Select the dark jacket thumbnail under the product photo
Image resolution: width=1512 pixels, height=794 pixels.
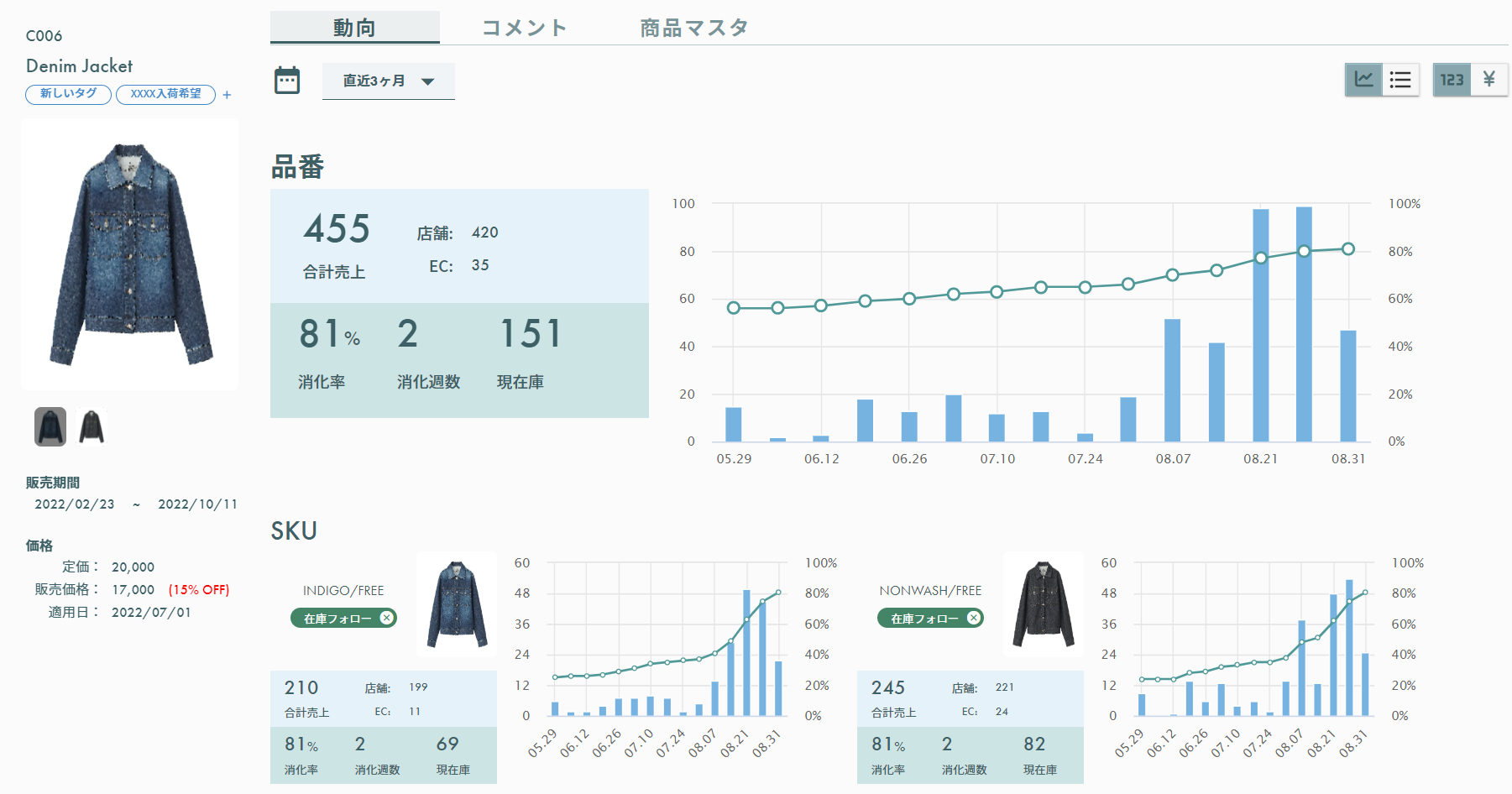click(92, 426)
